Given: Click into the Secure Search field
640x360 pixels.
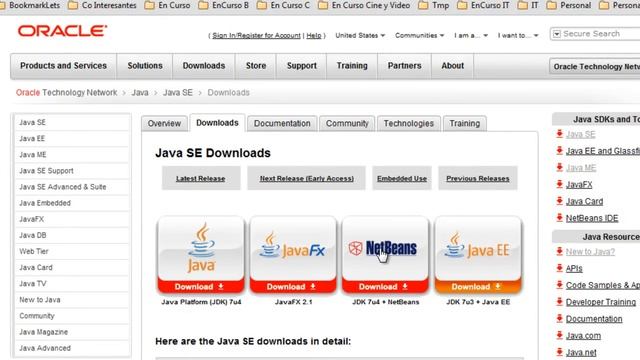Looking at the screenshot, I should coord(600,34).
